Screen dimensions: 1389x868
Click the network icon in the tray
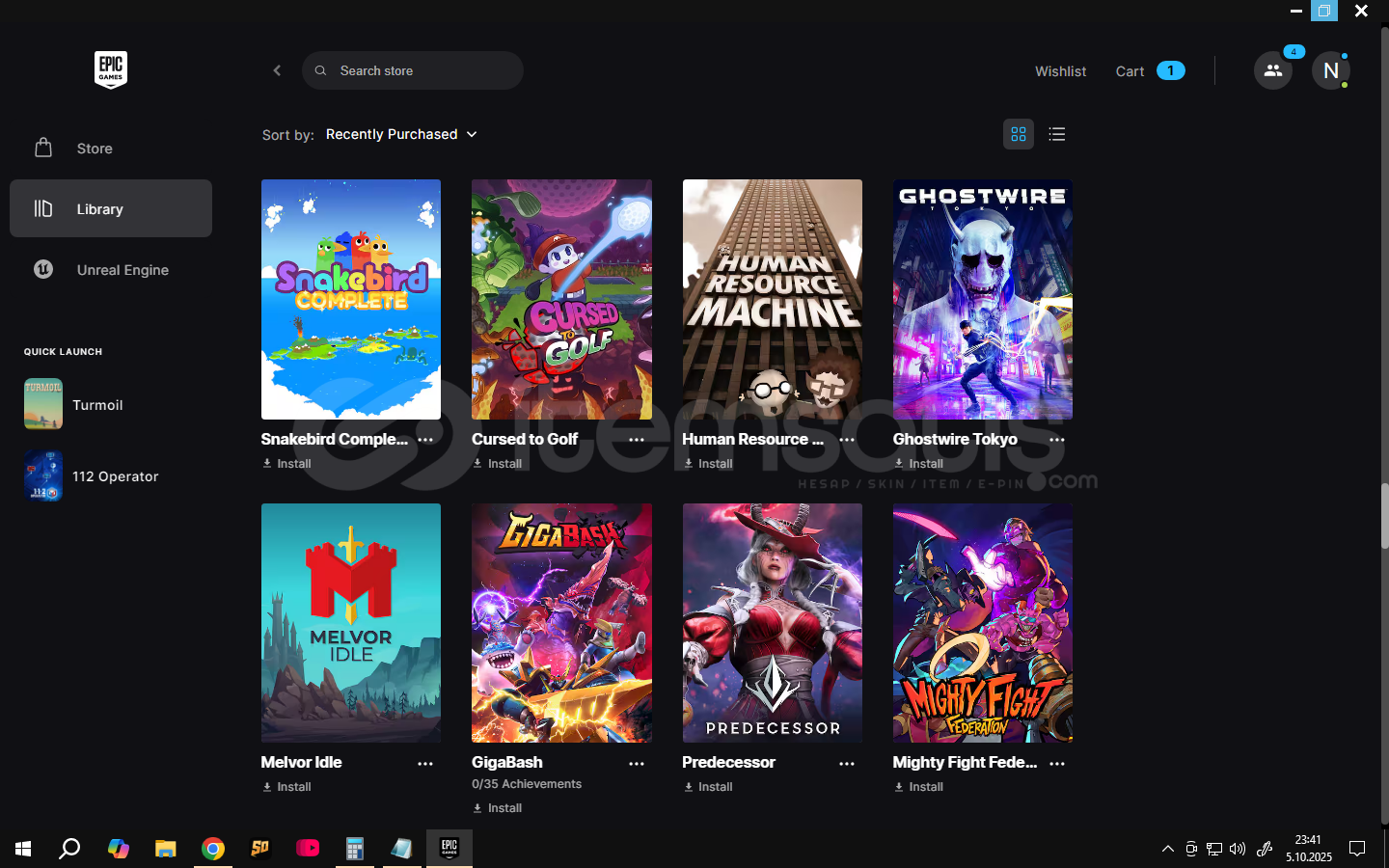tap(1214, 849)
